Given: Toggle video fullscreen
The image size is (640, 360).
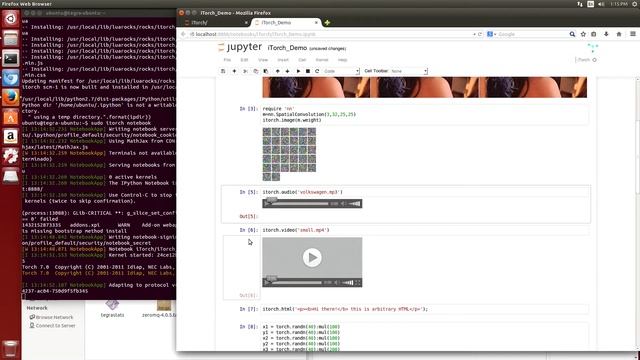Looking at the screenshot, I should [x=358, y=282].
